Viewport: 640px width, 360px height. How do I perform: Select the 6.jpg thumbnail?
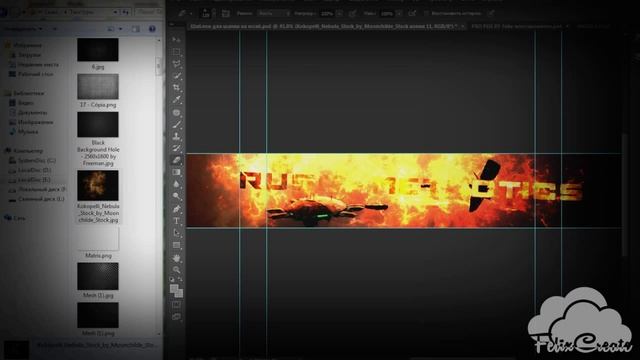pyautogui.click(x=98, y=50)
